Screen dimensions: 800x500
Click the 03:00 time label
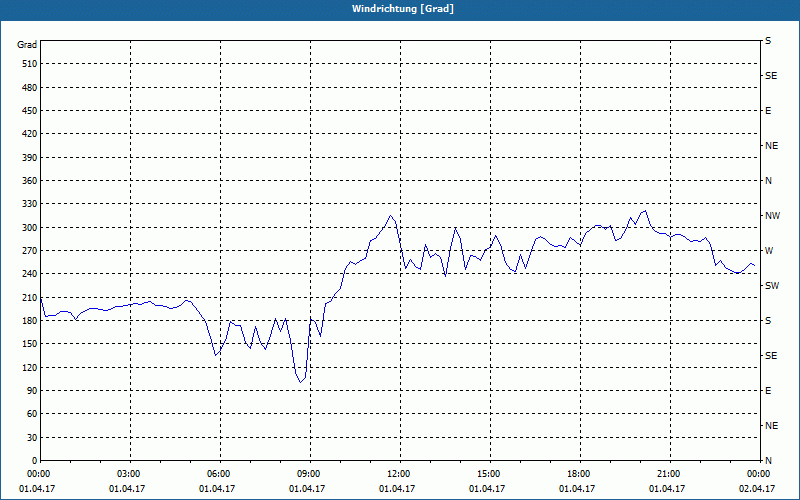tap(128, 474)
